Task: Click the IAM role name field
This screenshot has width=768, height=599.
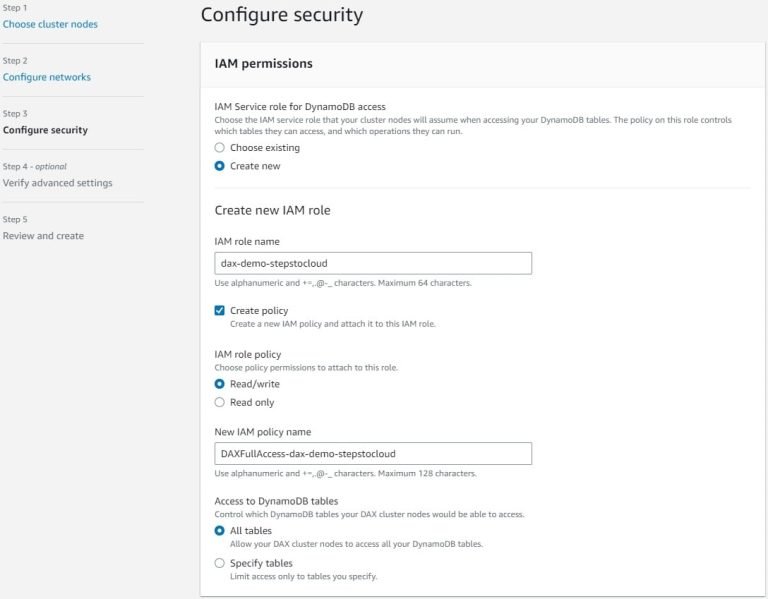Action: pyautogui.click(x=373, y=263)
